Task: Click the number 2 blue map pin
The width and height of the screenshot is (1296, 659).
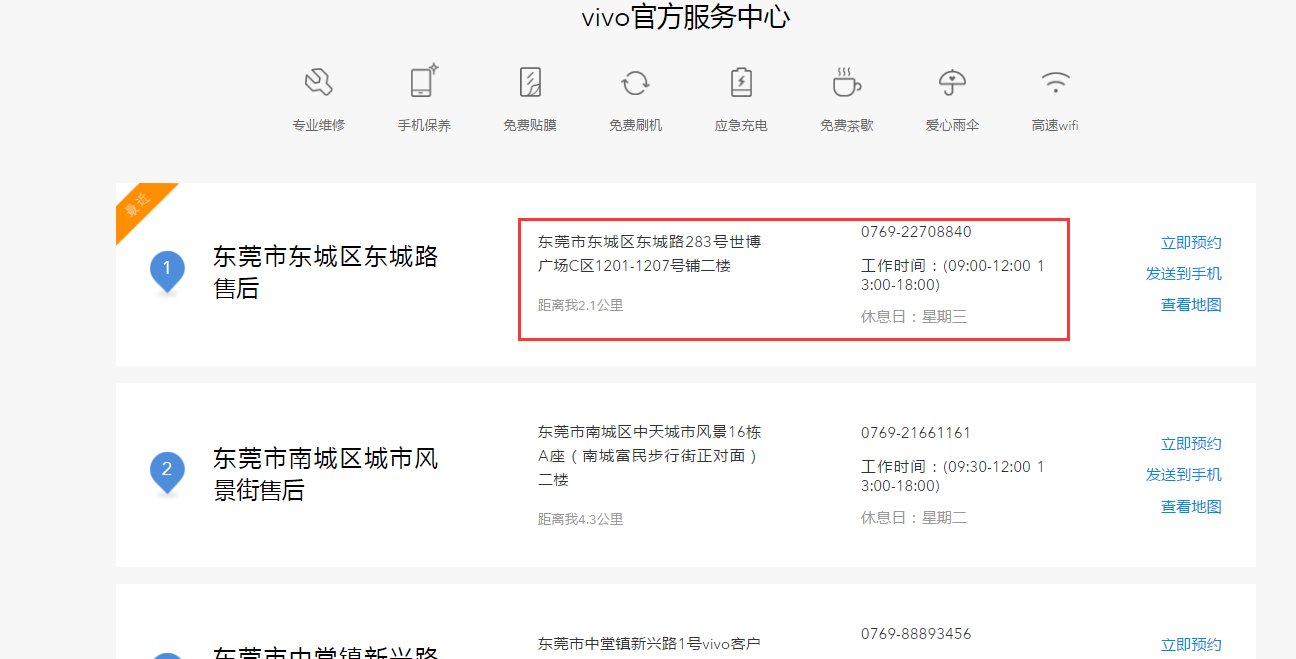Action: [x=166, y=469]
